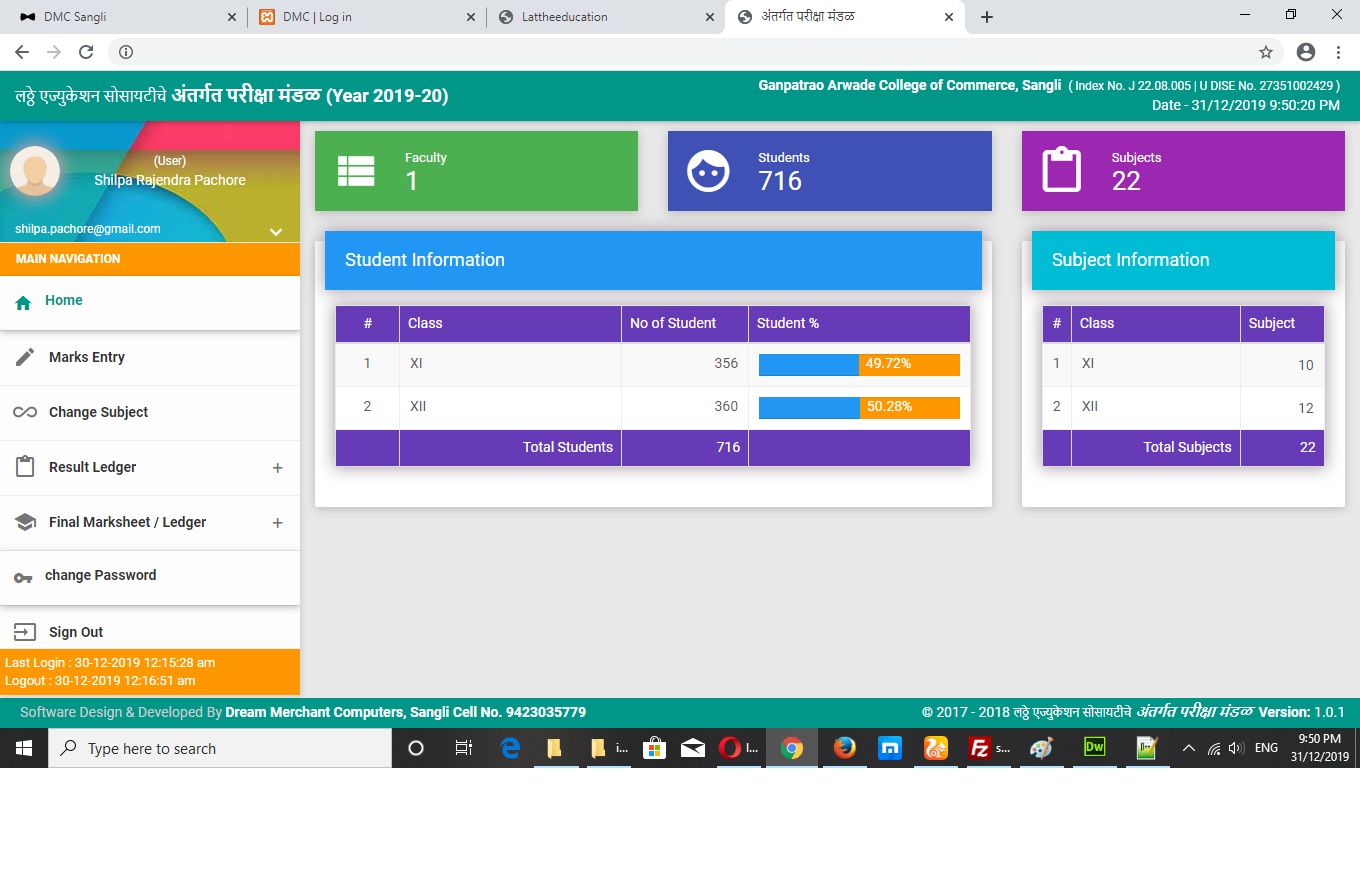The height and width of the screenshot is (875, 1360).
Task: Click the graduation cap Final Marksheet icon
Action: [25, 522]
